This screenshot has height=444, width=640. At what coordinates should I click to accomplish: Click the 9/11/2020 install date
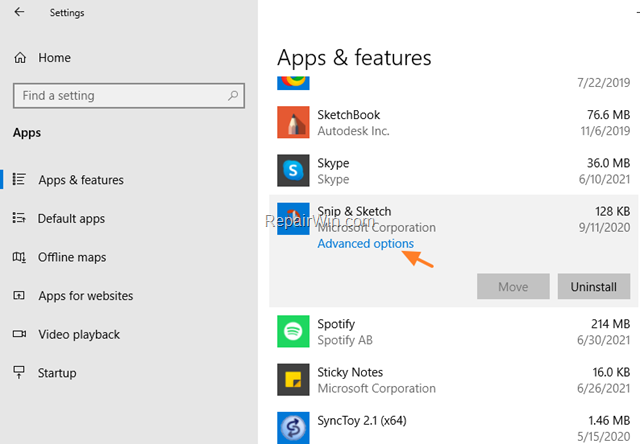[604, 227]
